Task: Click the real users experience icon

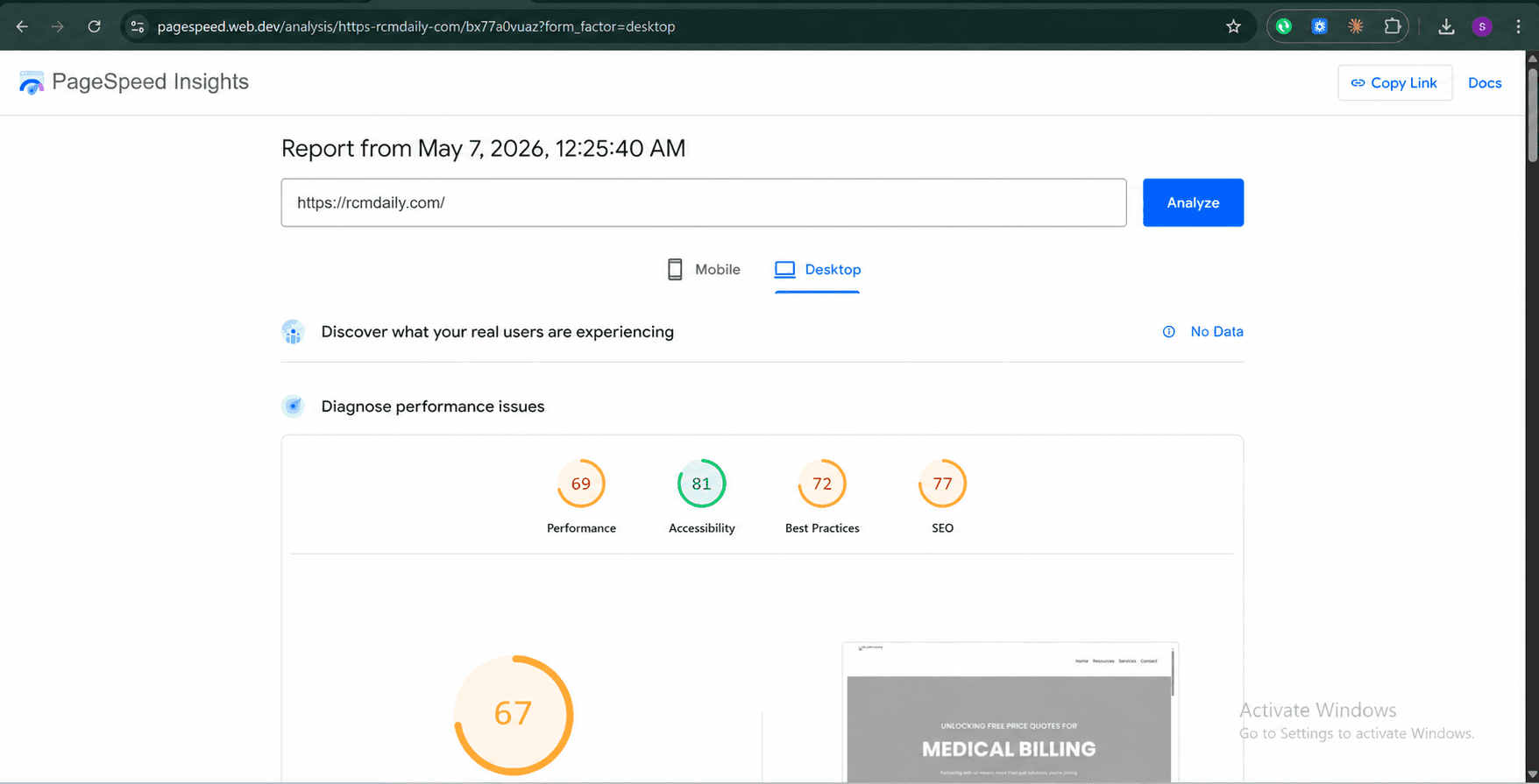Action: [x=293, y=332]
